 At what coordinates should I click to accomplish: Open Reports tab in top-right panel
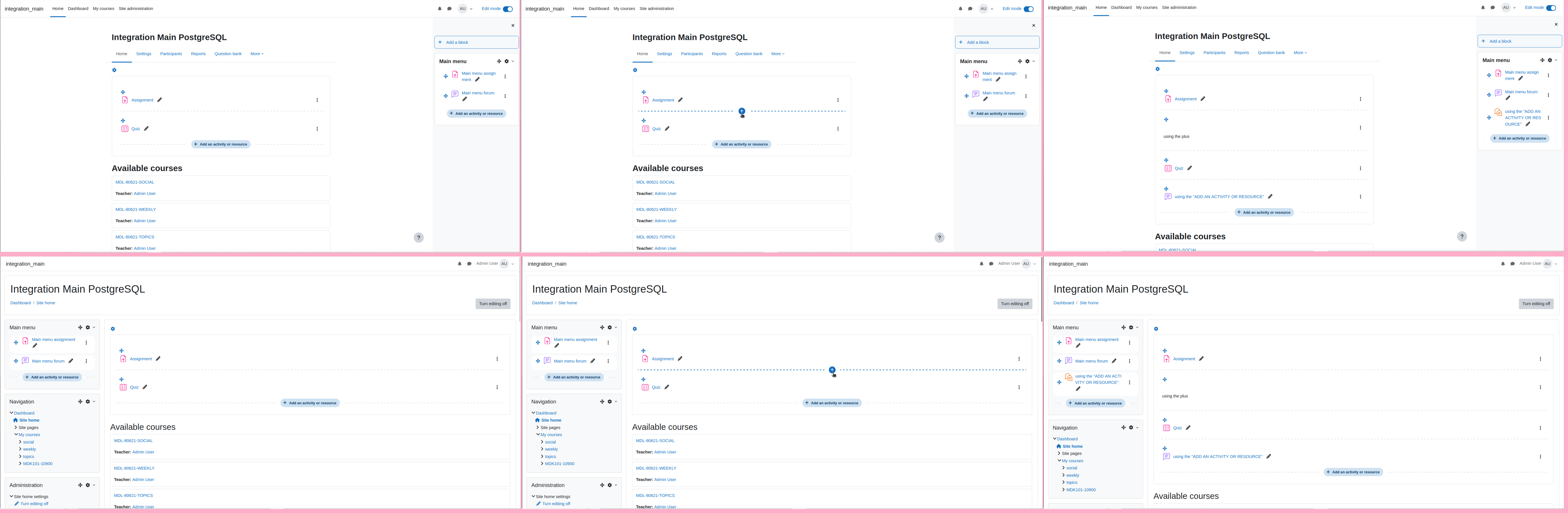point(1242,53)
